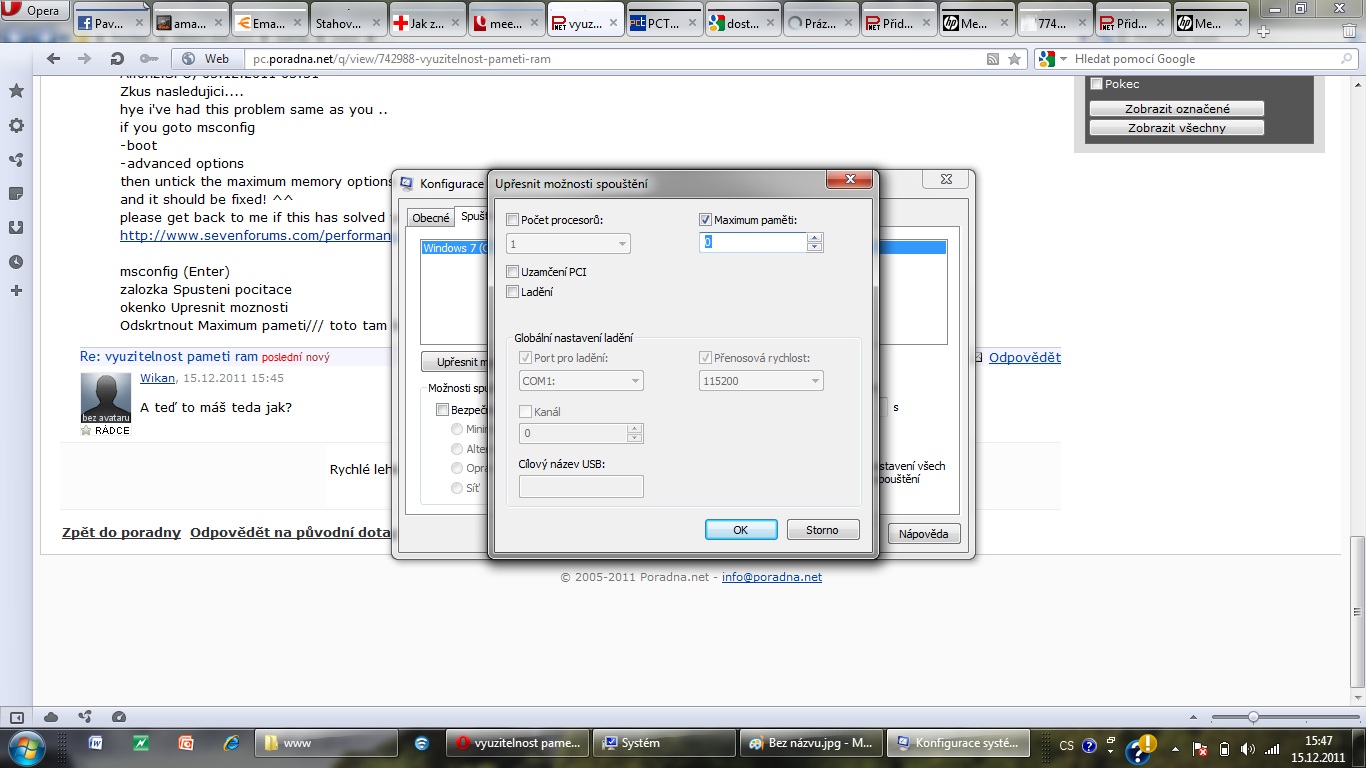Screen dimensions: 1366x768
Task: Open the 115200 baud rate dropdown
Action: (761, 381)
